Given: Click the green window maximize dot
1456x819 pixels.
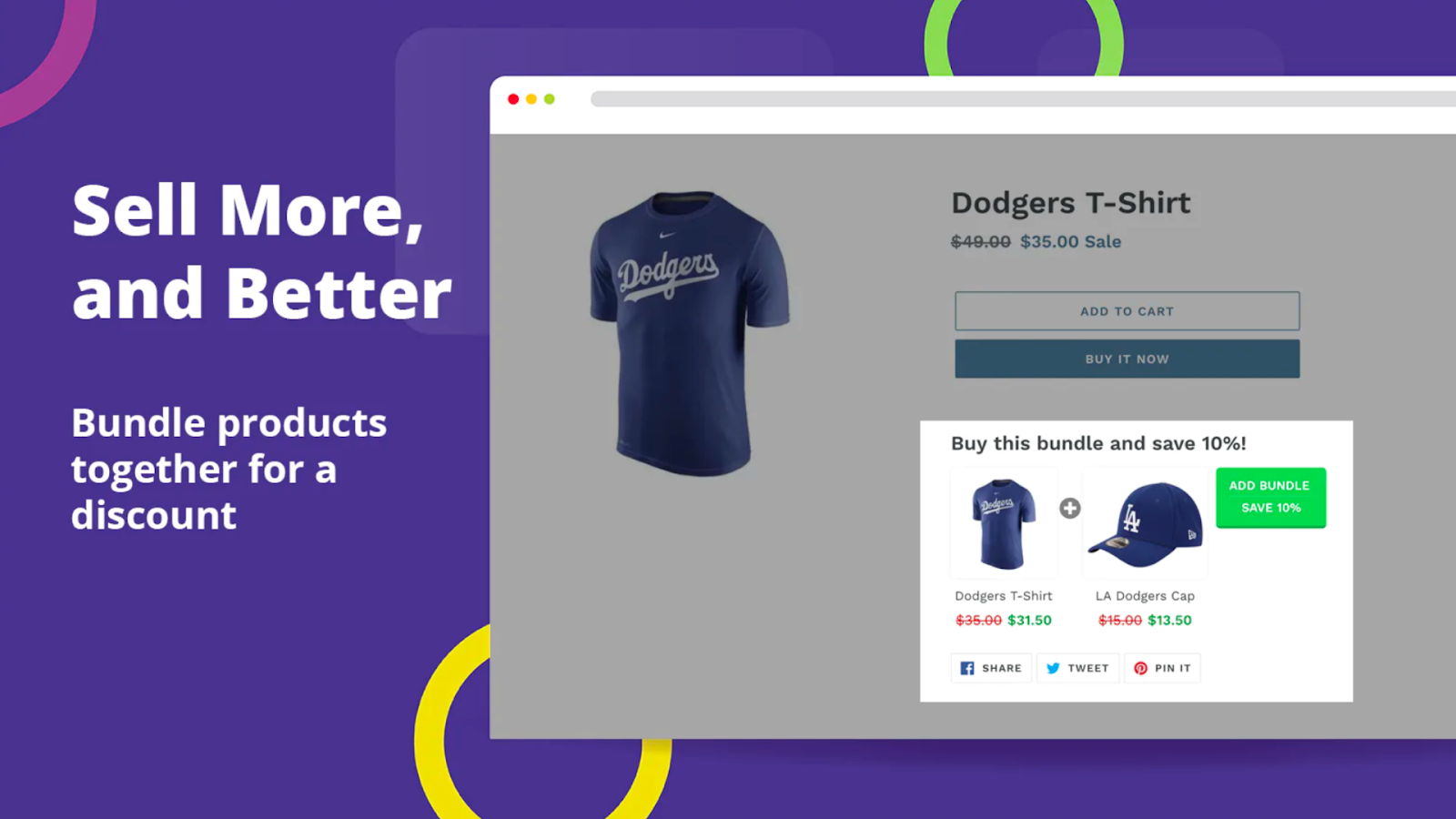Looking at the screenshot, I should (x=550, y=99).
